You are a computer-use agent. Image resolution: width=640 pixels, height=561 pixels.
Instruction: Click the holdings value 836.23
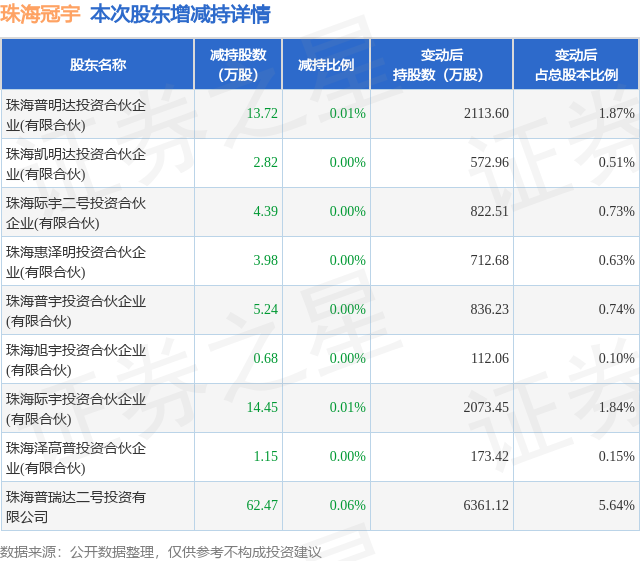(489, 309)
